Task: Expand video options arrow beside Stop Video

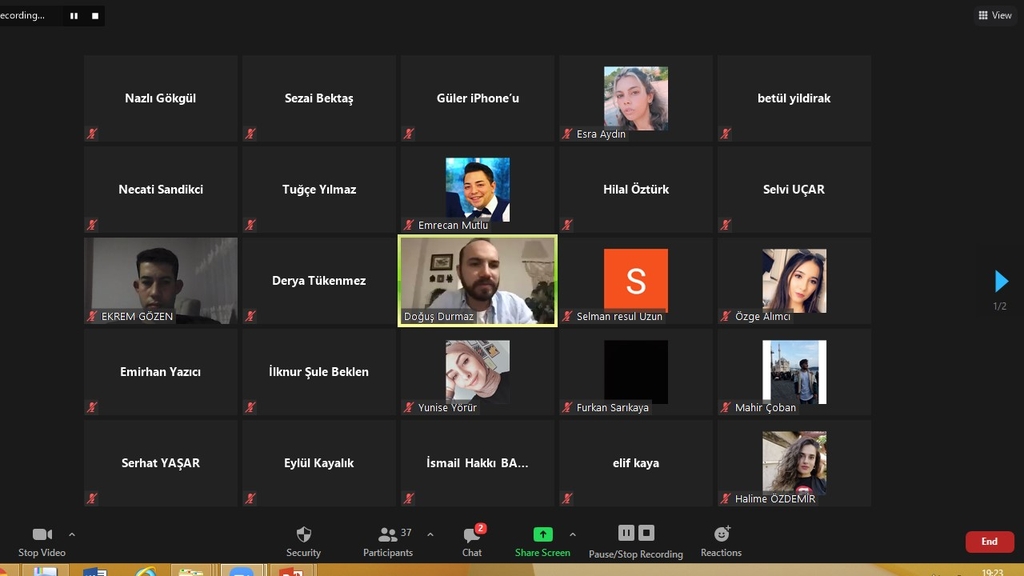Action: 72,534
